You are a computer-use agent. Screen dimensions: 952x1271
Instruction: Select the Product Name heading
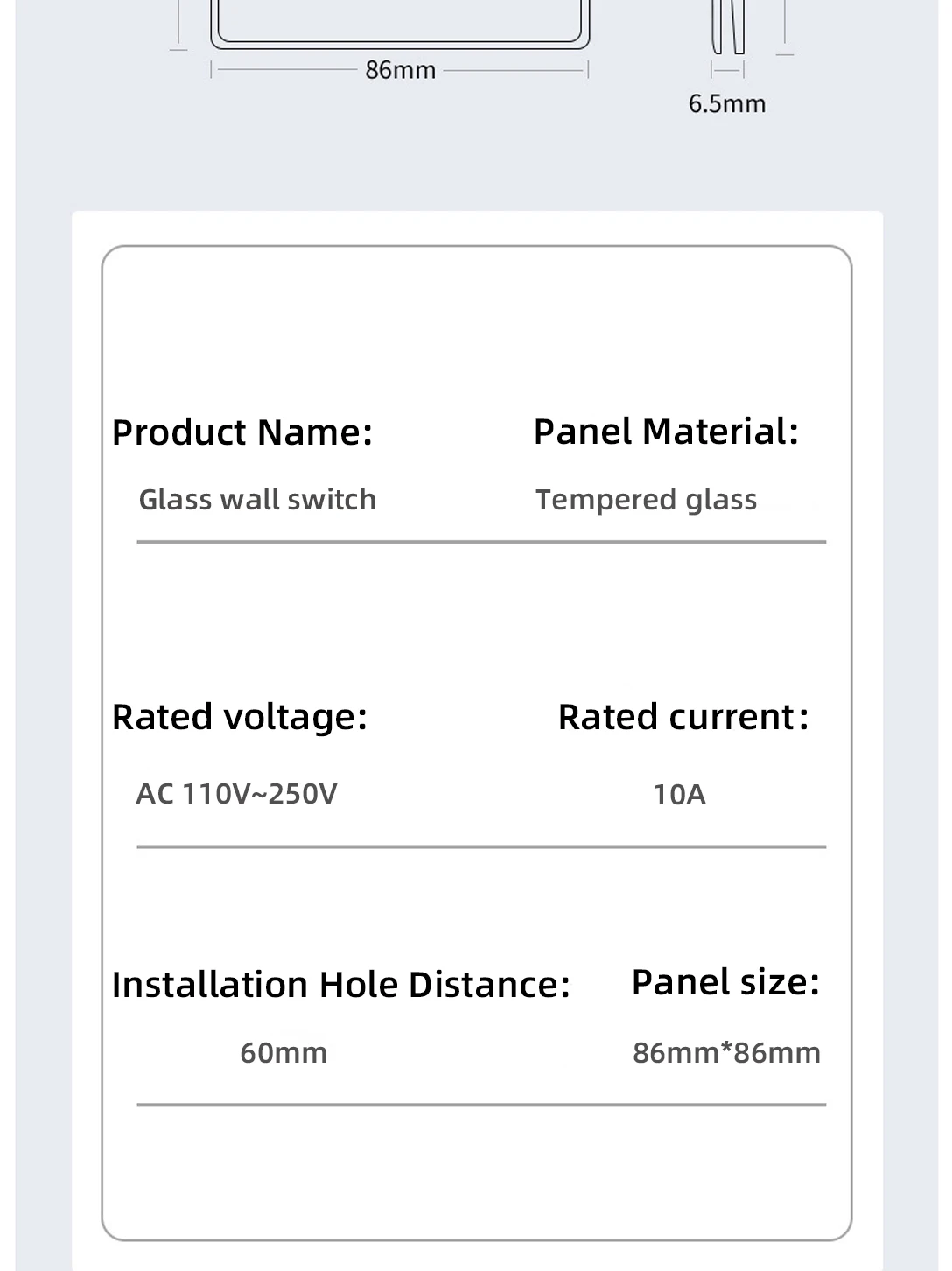242,432
